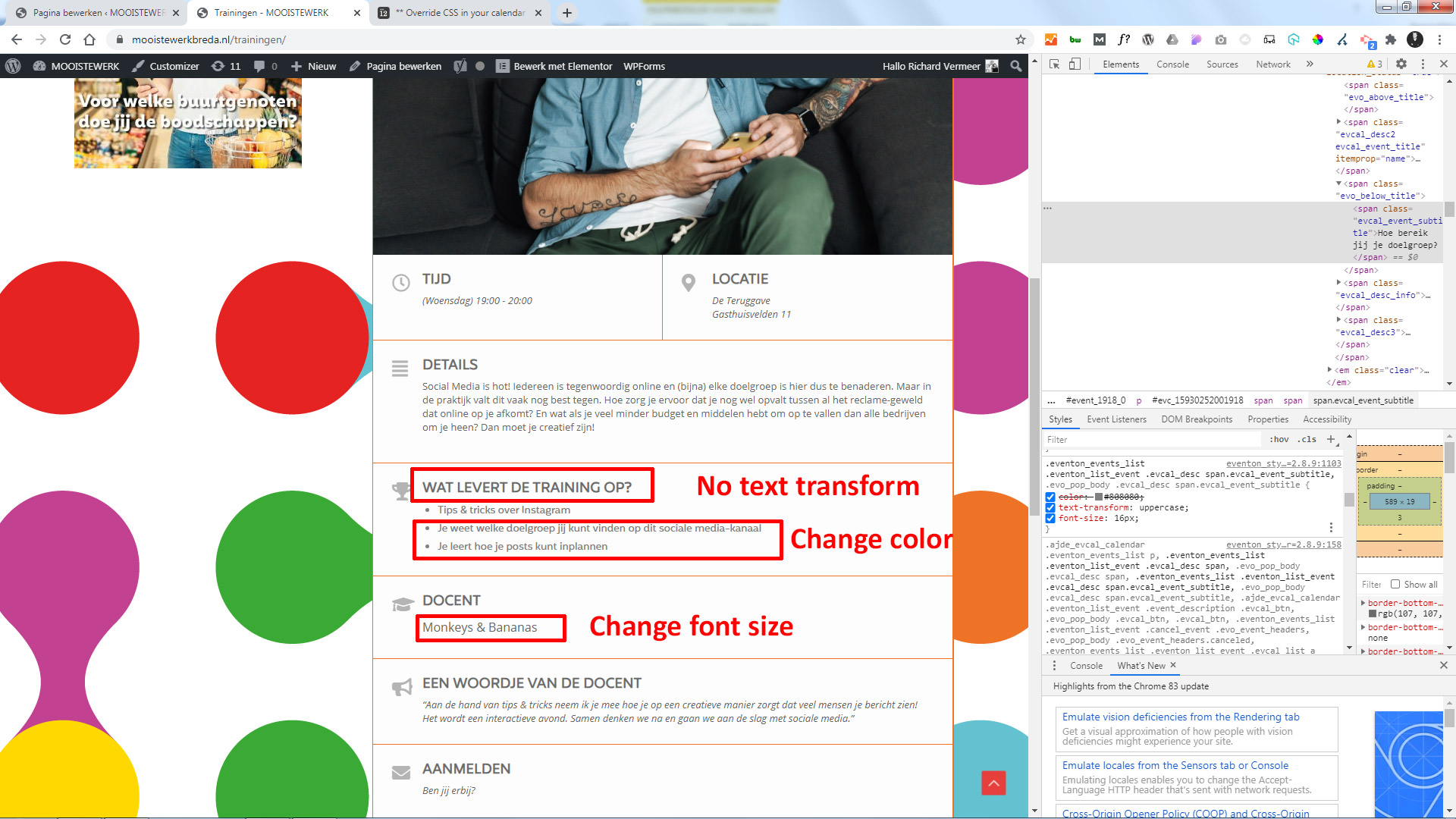Open DevTools settings gear
Viewport: 1456px width, 819px height.
click(1401, 64)
